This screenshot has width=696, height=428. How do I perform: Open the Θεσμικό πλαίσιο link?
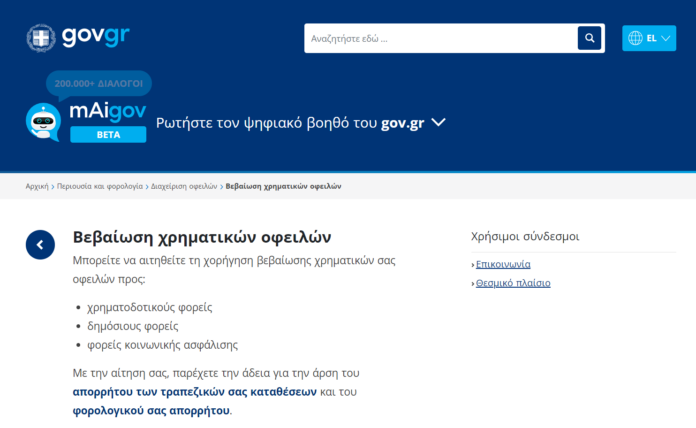click(513, 283)
